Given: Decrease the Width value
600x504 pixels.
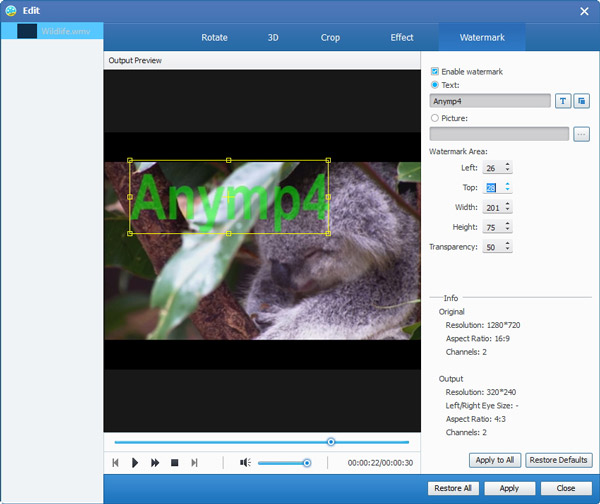Looking at the screenshot, I should pyautogui.click(x=507, y=210).
